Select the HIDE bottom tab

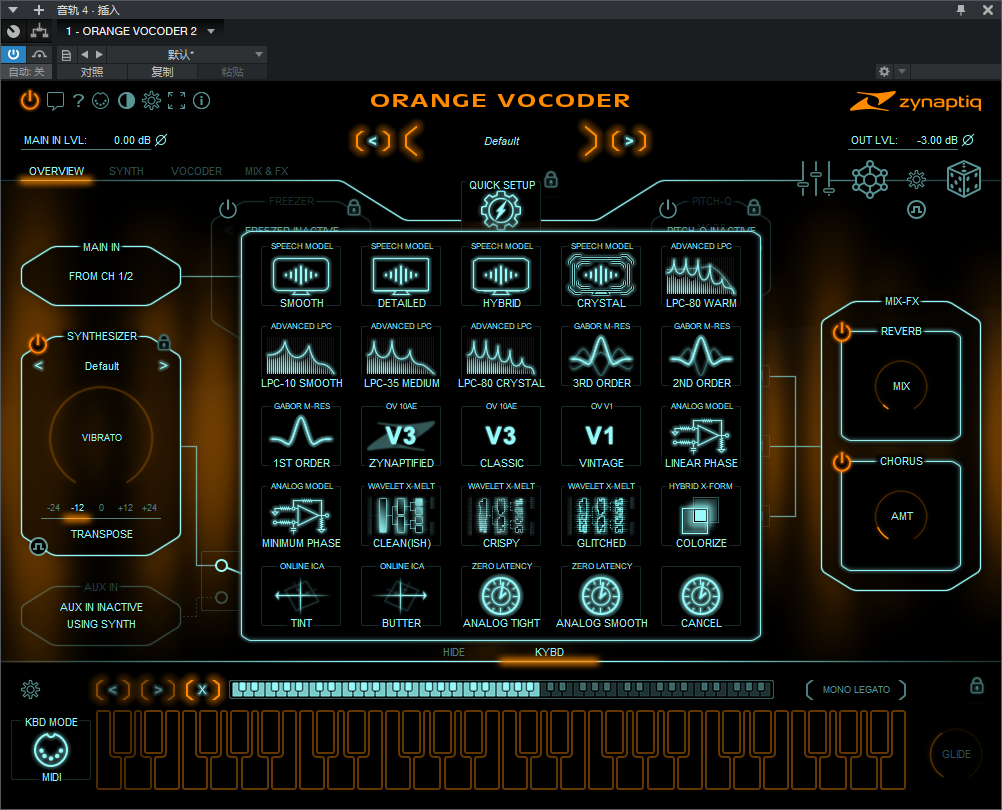(454, 652)
